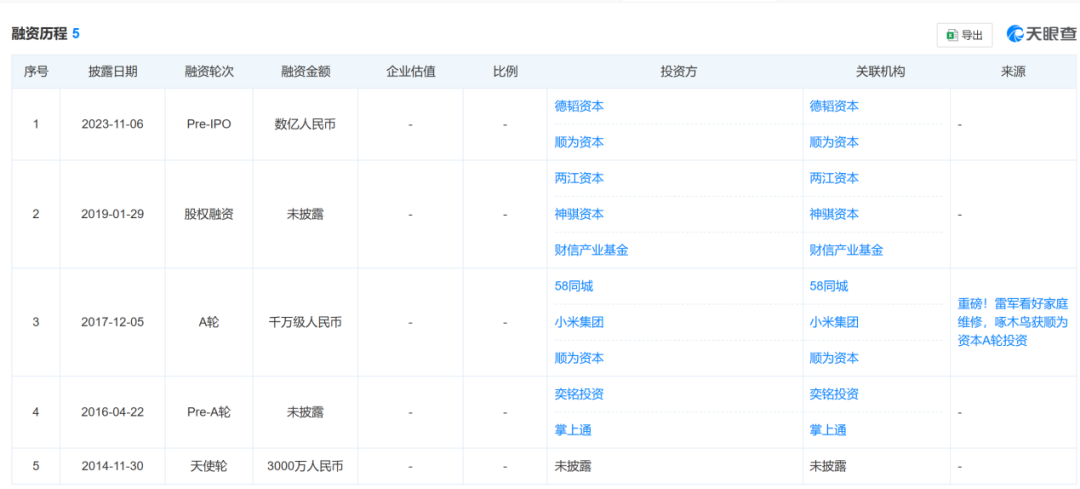
Task: Click the Pre-A轮 round cell
Action: tap(209, 413)
